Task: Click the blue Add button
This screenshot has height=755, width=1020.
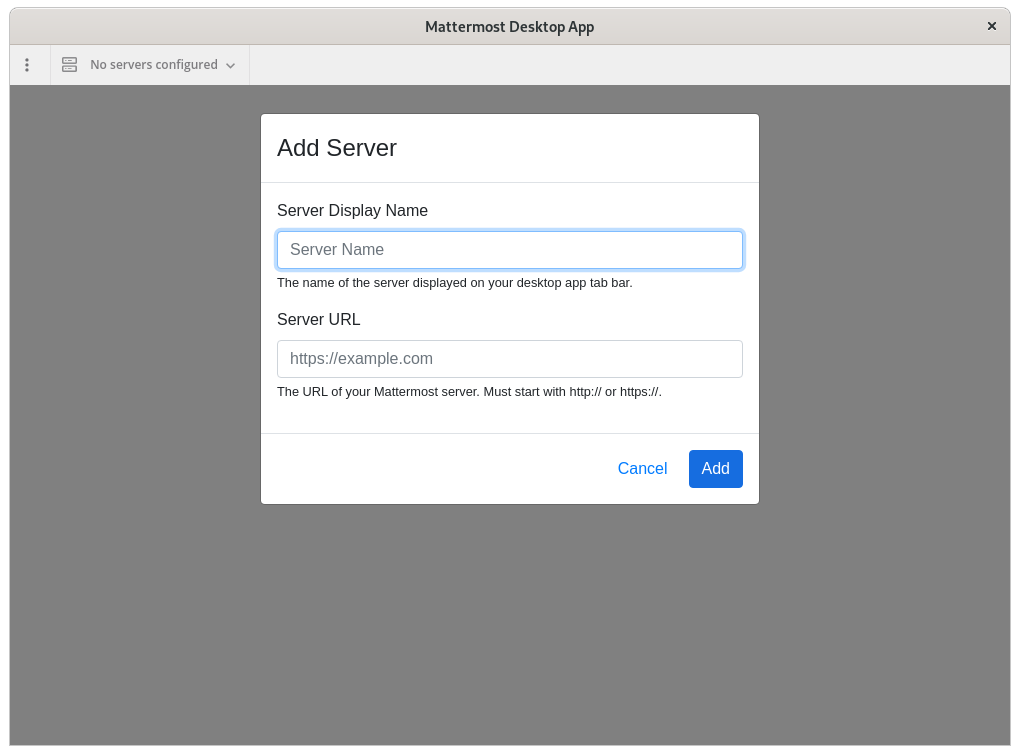Action: point(716,469)
